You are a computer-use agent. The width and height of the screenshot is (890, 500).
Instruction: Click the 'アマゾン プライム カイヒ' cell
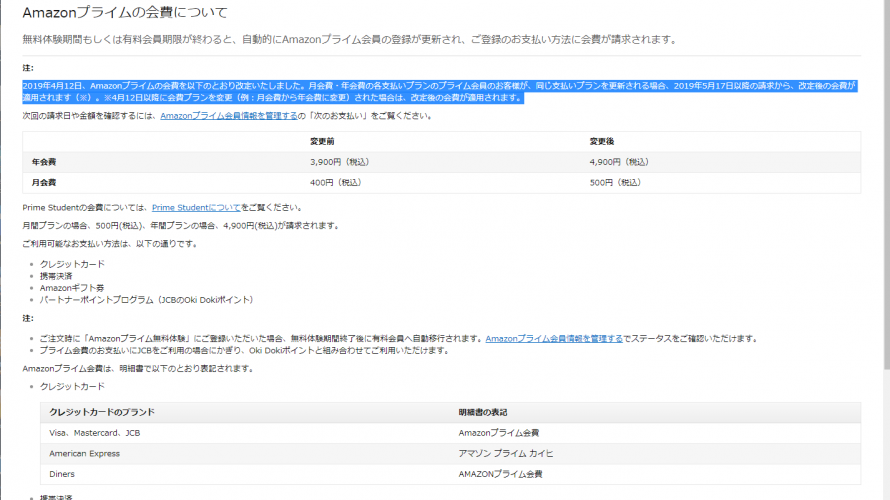506,453
